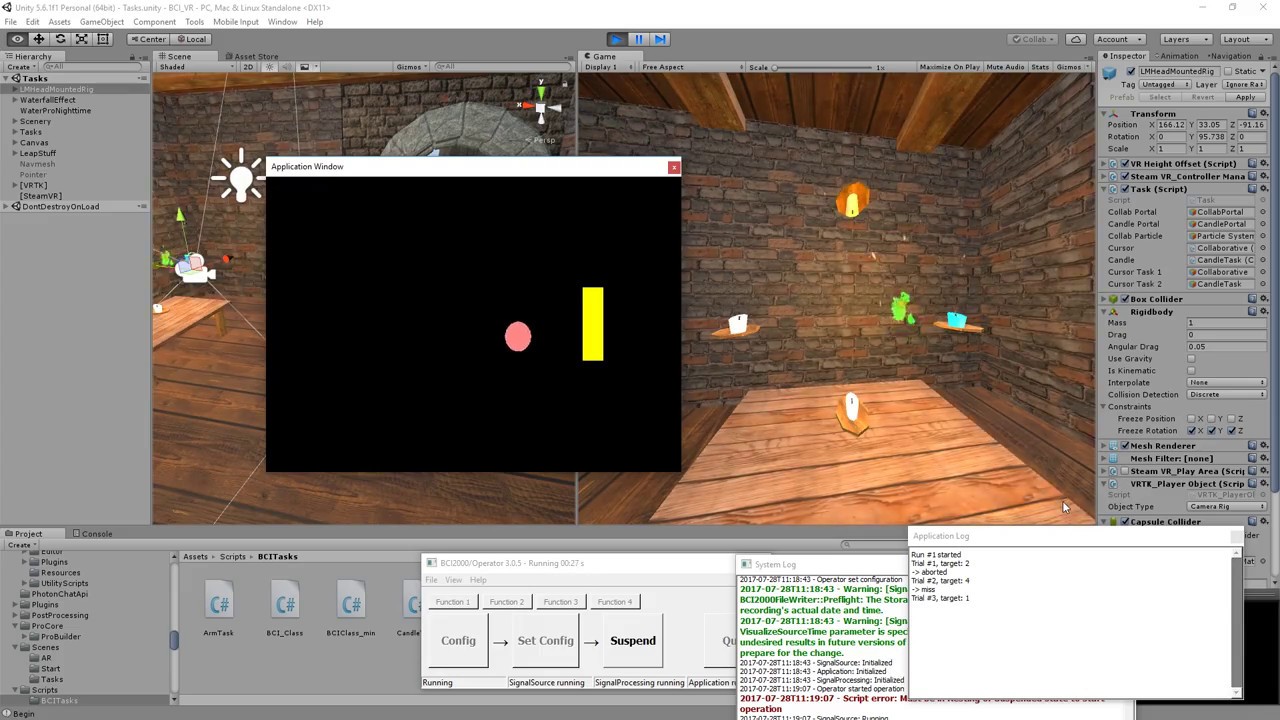Toggle Maximize On Play in Game view
This screenshot has width=1280, height=720.
click(949, 67)
